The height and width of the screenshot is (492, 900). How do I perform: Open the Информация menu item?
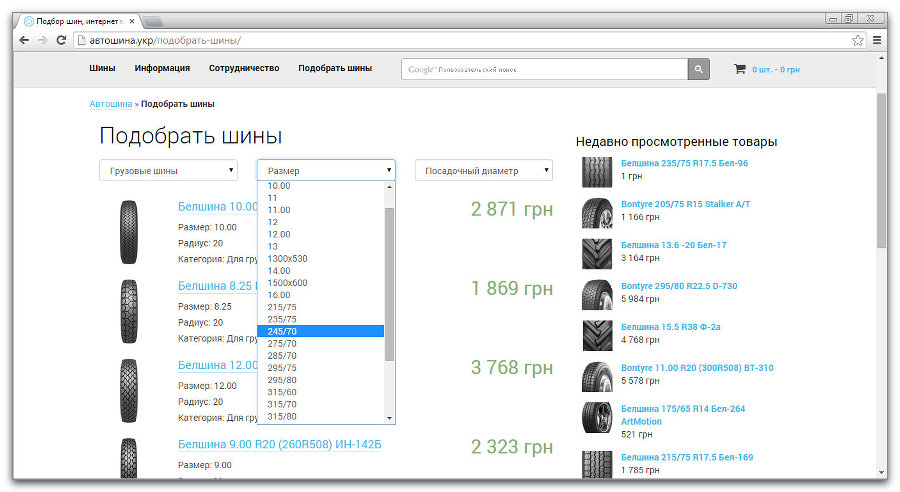[162, 68]
